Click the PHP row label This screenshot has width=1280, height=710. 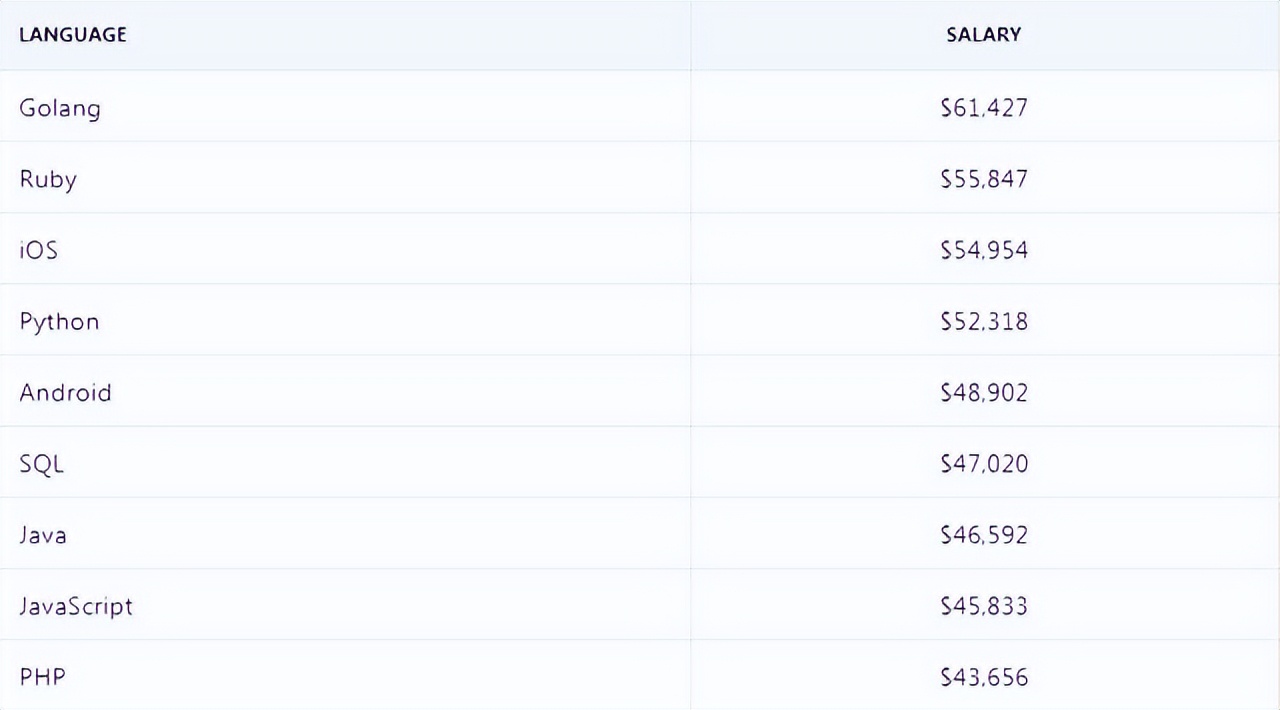tap(43, 677)
